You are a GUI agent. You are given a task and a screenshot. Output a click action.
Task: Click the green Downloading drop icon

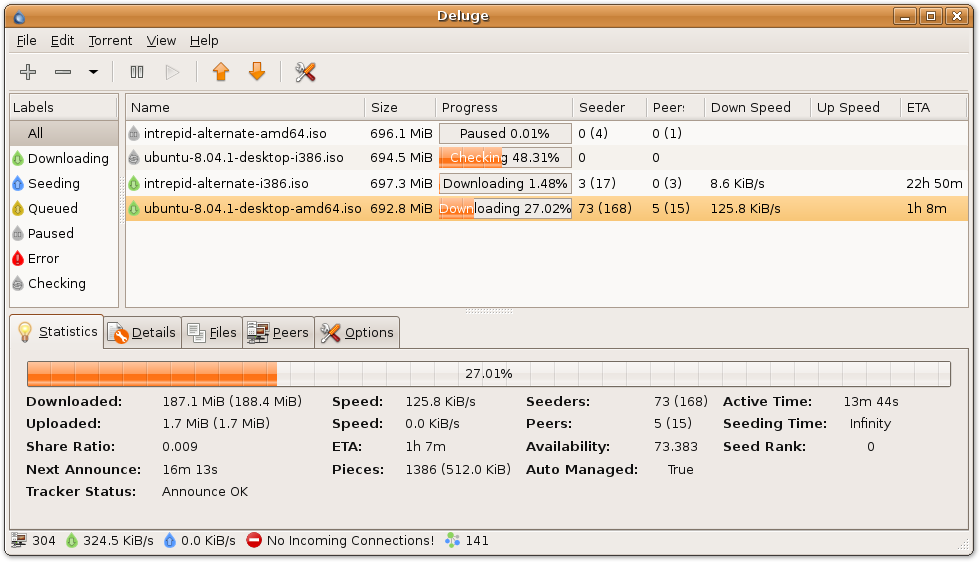(x=18, y=158)
